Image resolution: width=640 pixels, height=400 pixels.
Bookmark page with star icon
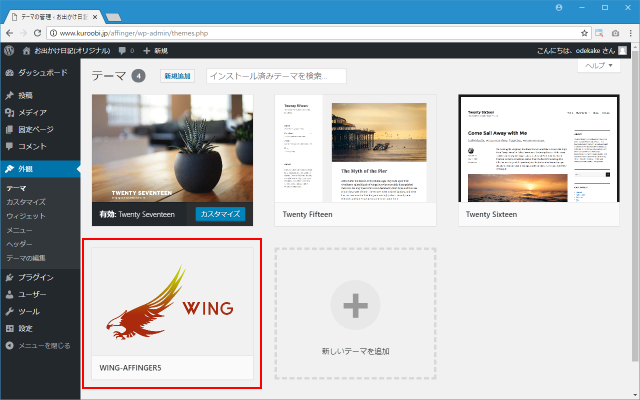coord(584,33)
